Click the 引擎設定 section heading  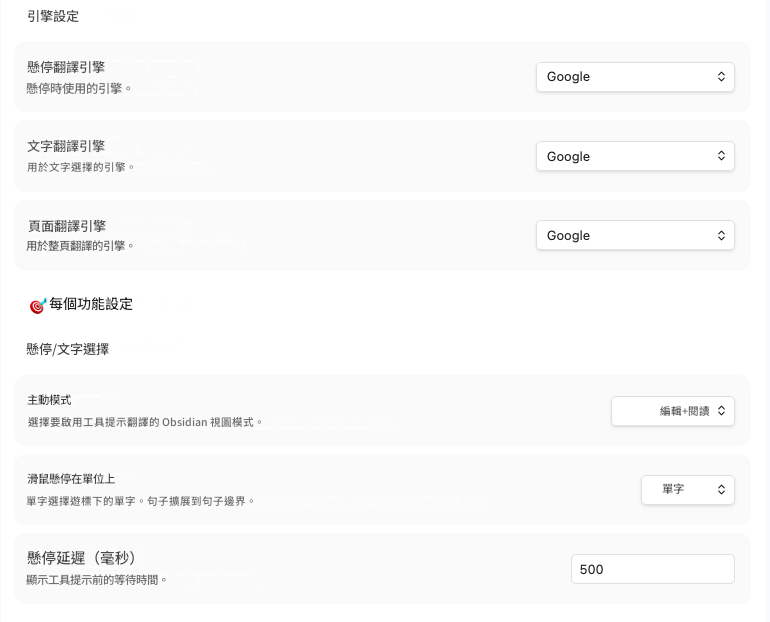[53, 16]
